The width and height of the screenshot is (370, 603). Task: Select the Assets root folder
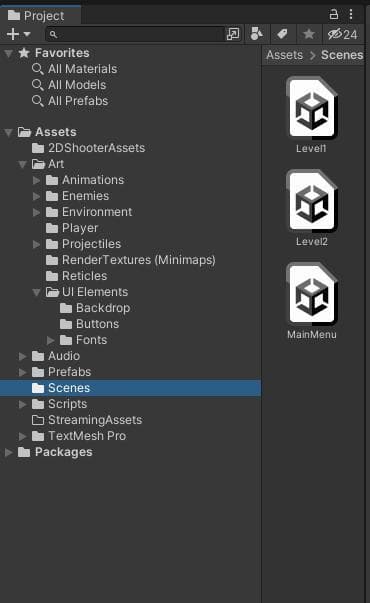[56, 132]
